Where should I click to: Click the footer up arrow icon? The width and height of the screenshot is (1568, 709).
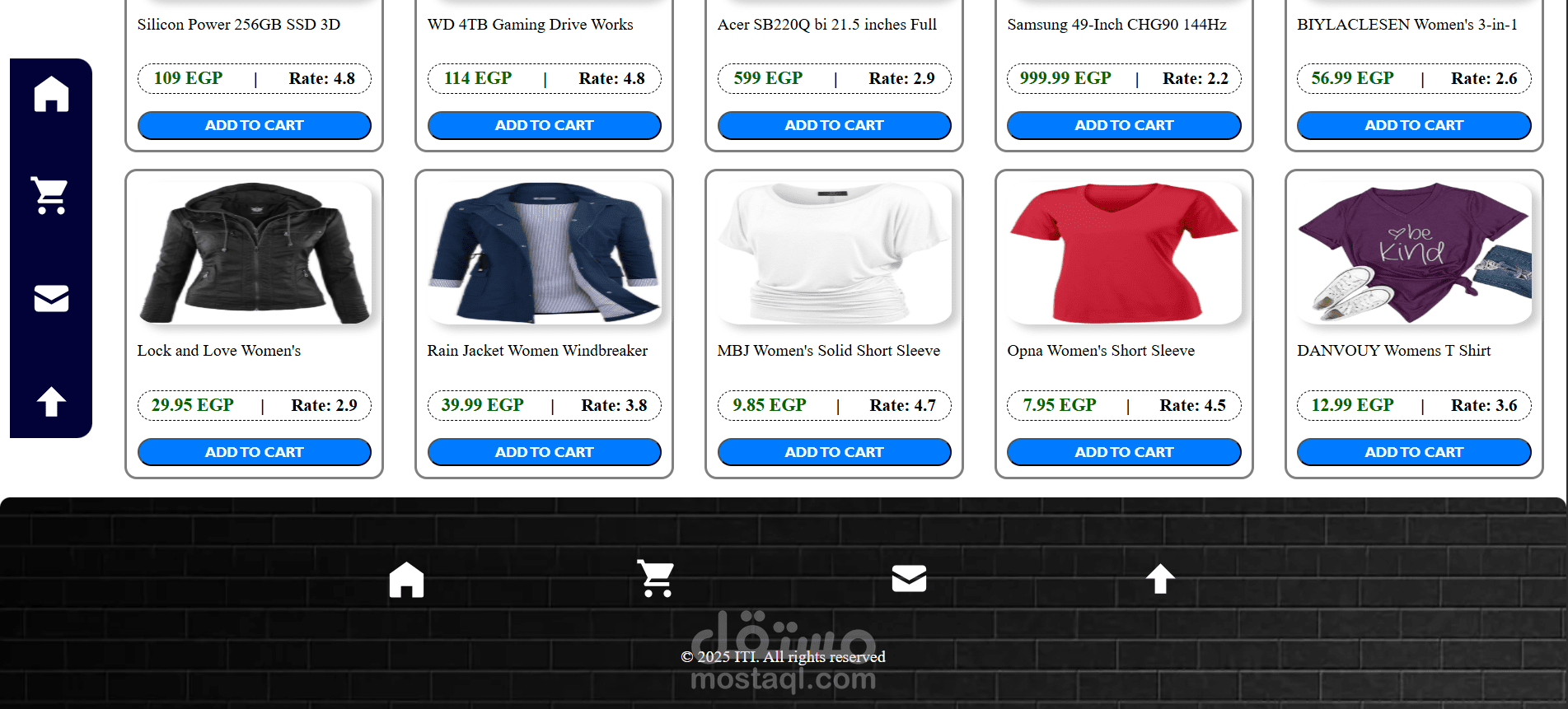point(1160,579)
